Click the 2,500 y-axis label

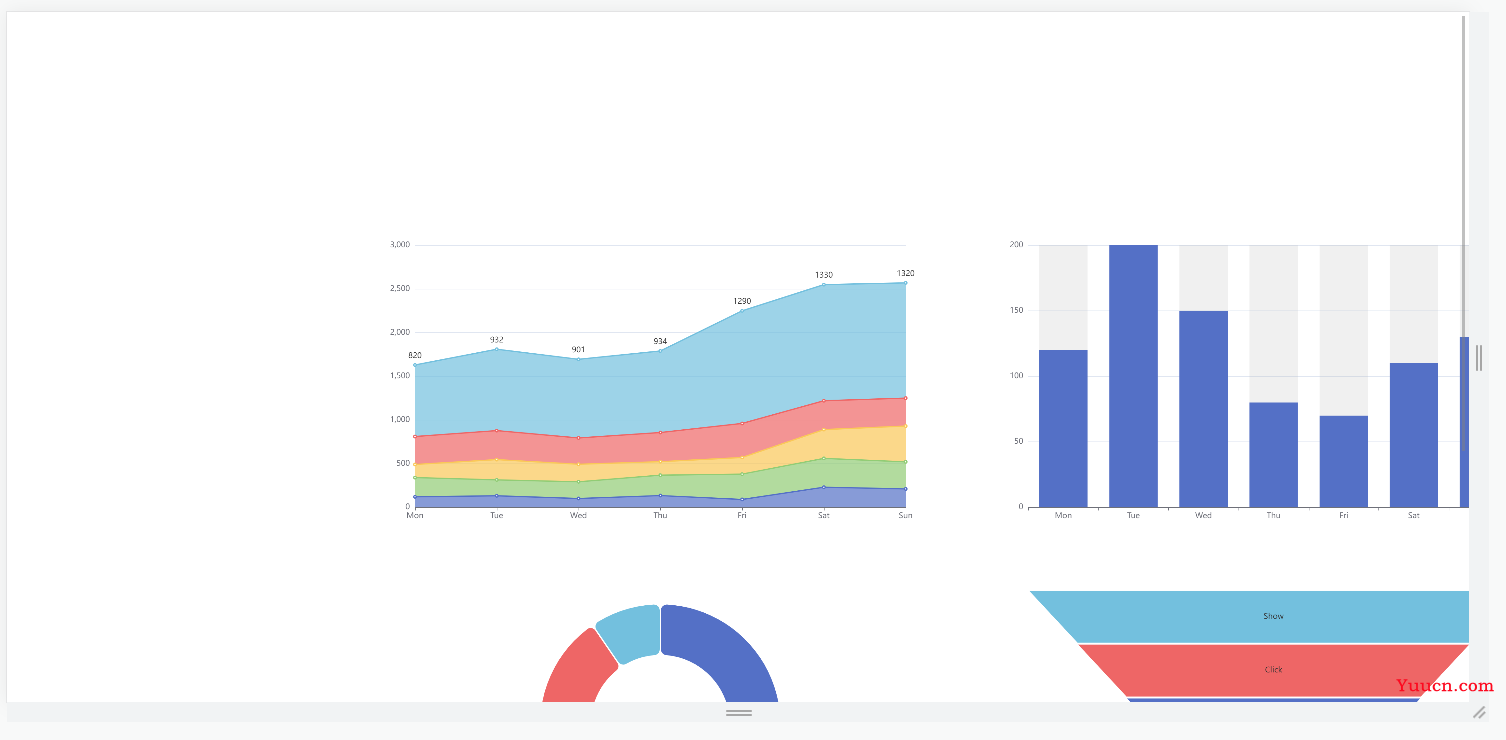[x=399, y=289]
